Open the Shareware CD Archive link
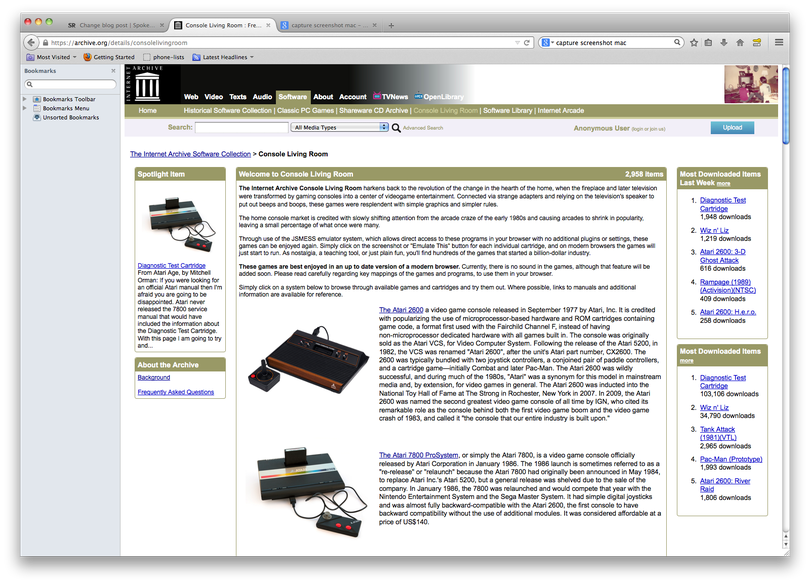 (x=373, y=111)
